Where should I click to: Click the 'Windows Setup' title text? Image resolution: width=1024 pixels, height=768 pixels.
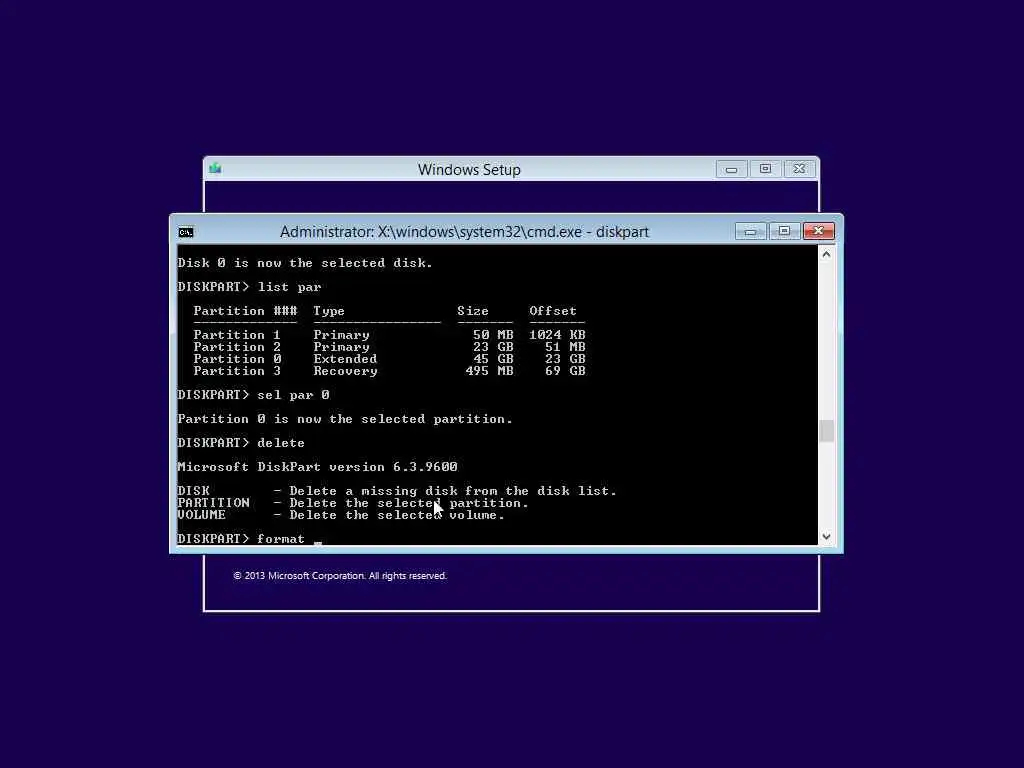(x=469, y=170)
